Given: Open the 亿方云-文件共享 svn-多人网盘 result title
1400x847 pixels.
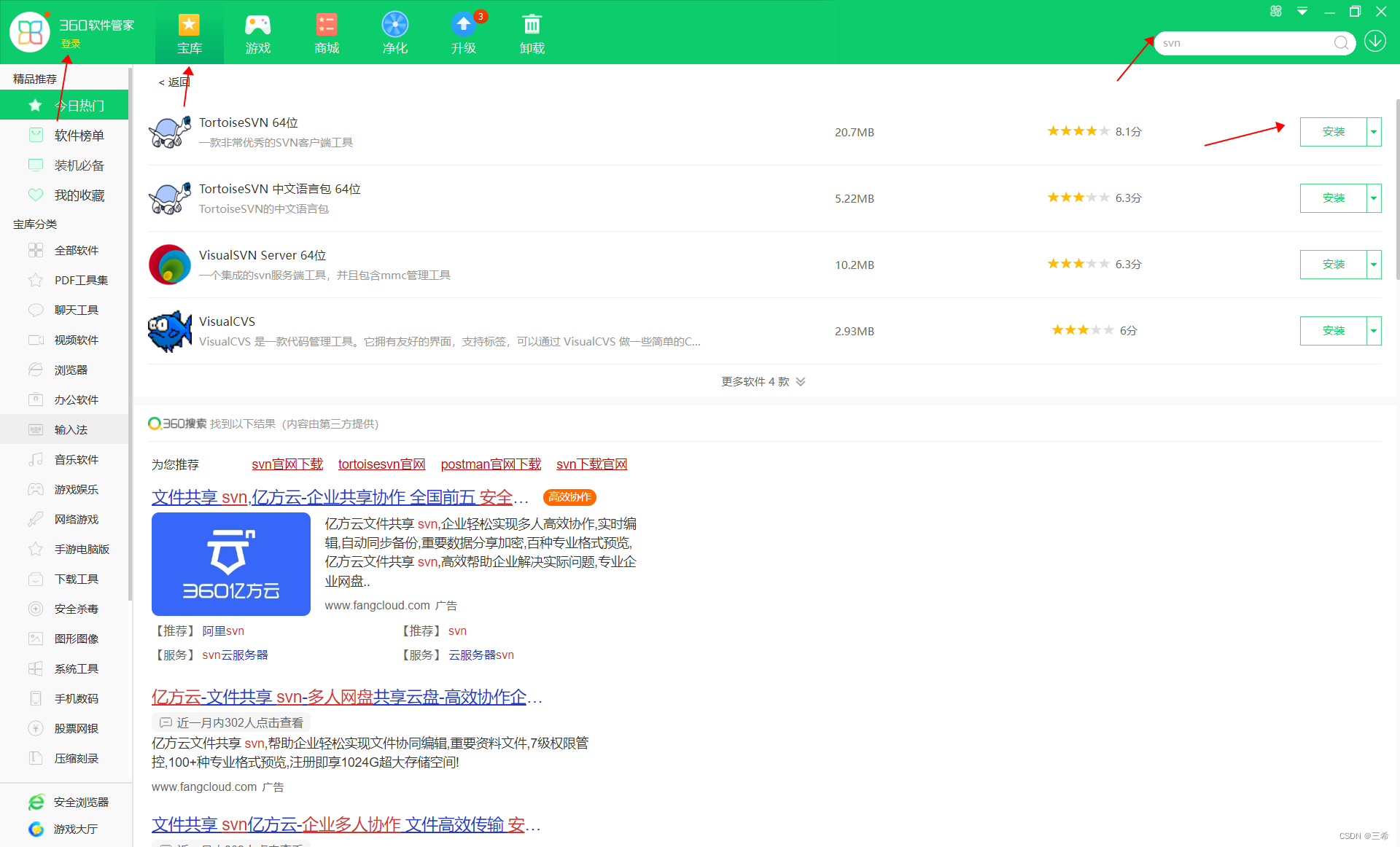Looking at the screenshot, I should pyautogui.click(x=347, y=698).
